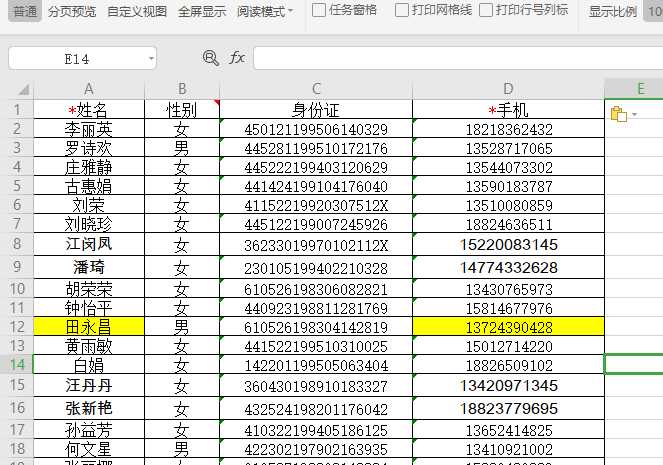Click the Name Box showing E14

(x=82, y=58)
